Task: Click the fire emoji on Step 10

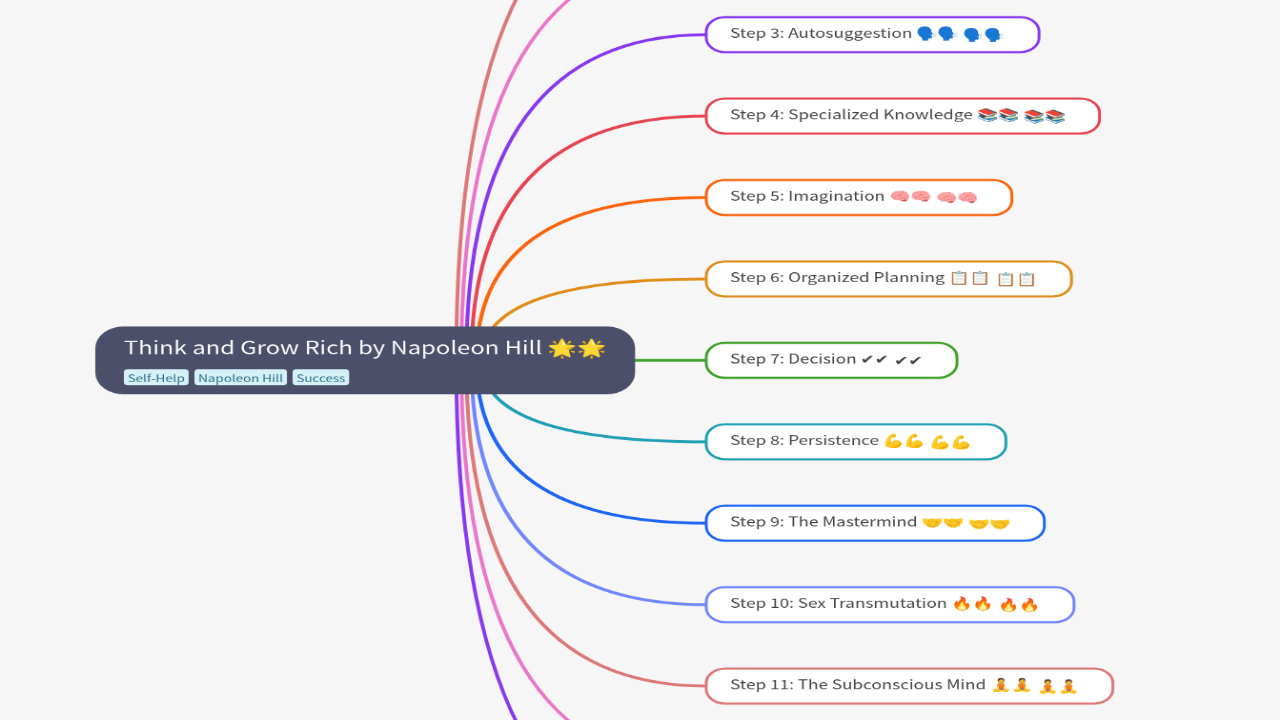Action: (x=996, y=605)
